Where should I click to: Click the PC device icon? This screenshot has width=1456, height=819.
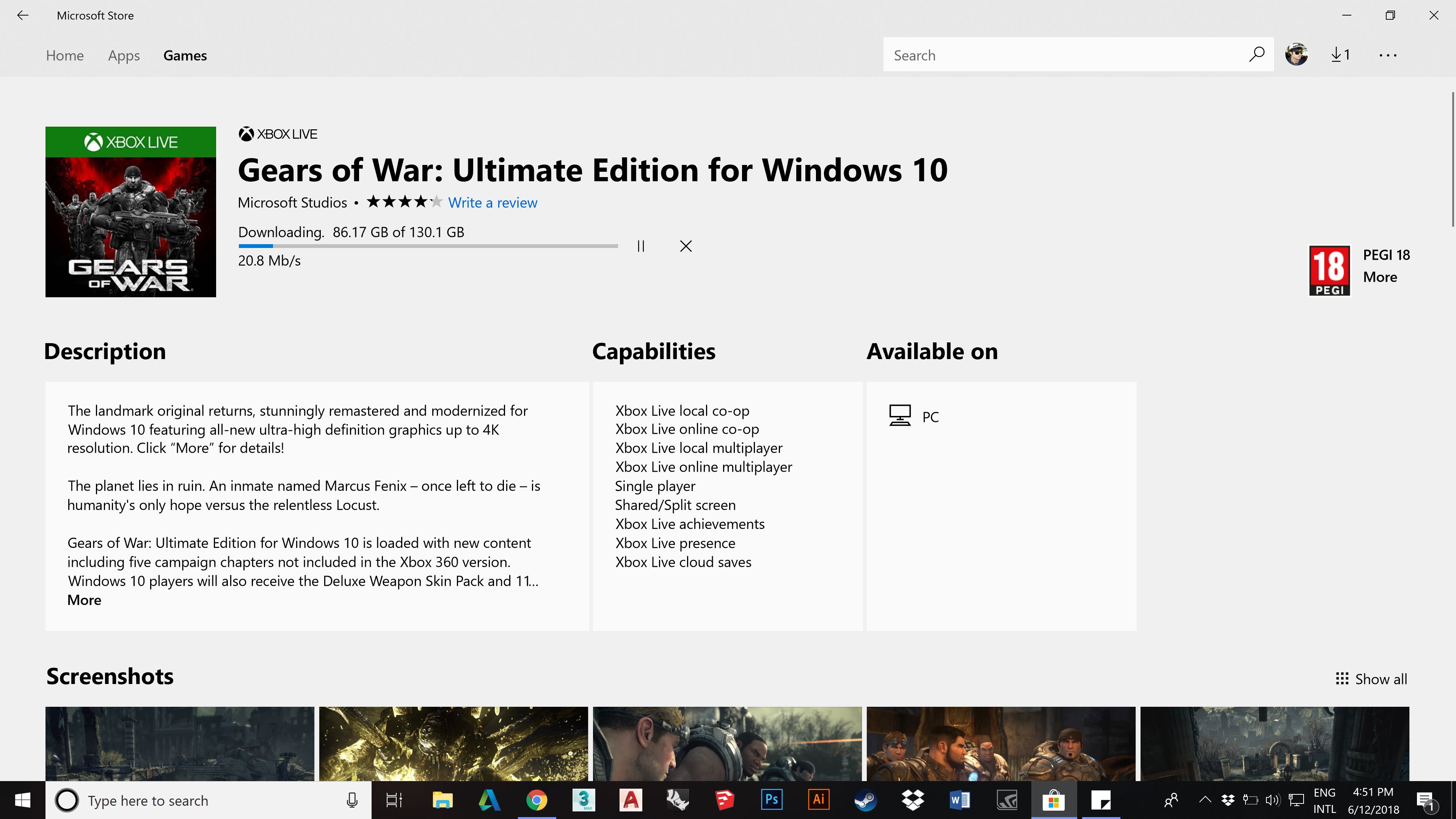pyautogui.click(x=900, y=416)
